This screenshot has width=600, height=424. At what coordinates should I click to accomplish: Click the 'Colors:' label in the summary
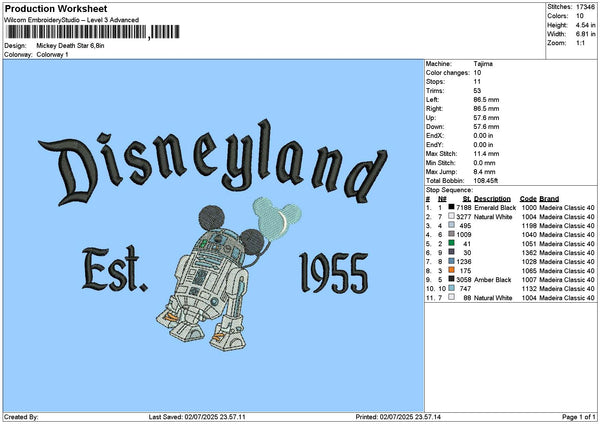tap(558, 16)
